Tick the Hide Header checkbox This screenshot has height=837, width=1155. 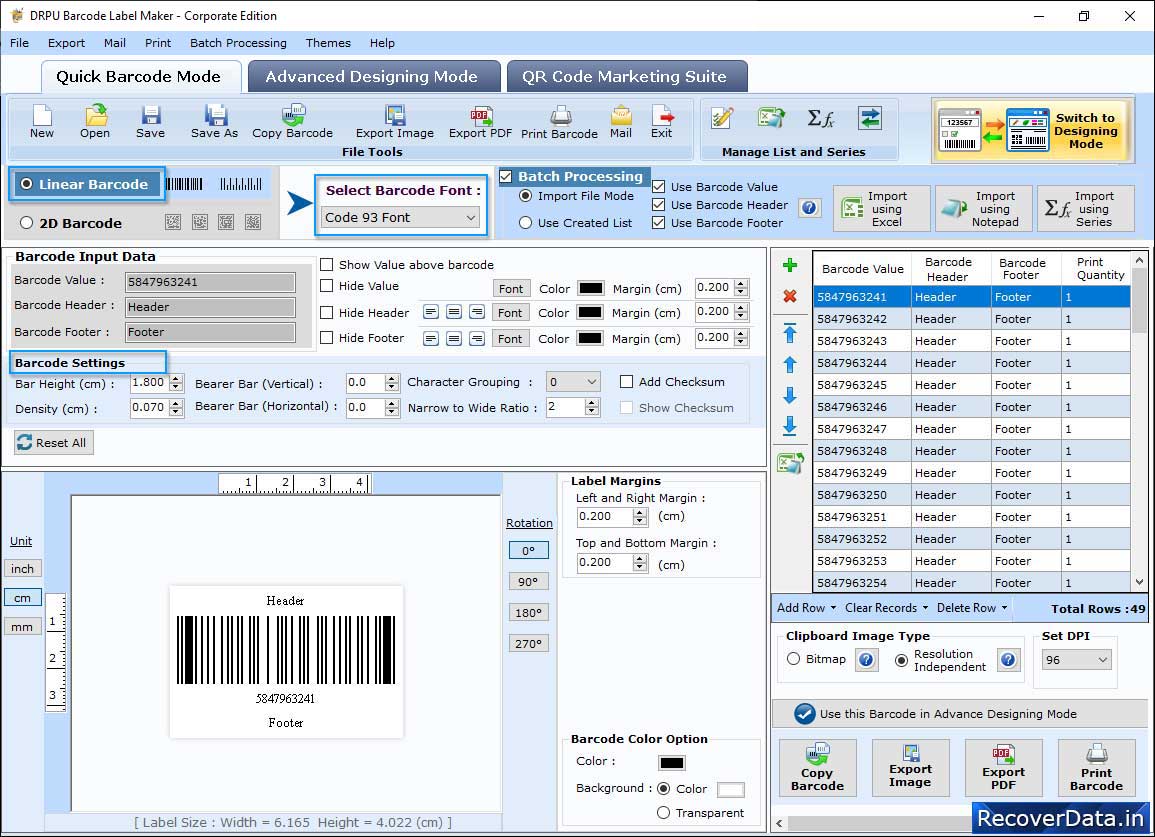[x=326, y=312]
